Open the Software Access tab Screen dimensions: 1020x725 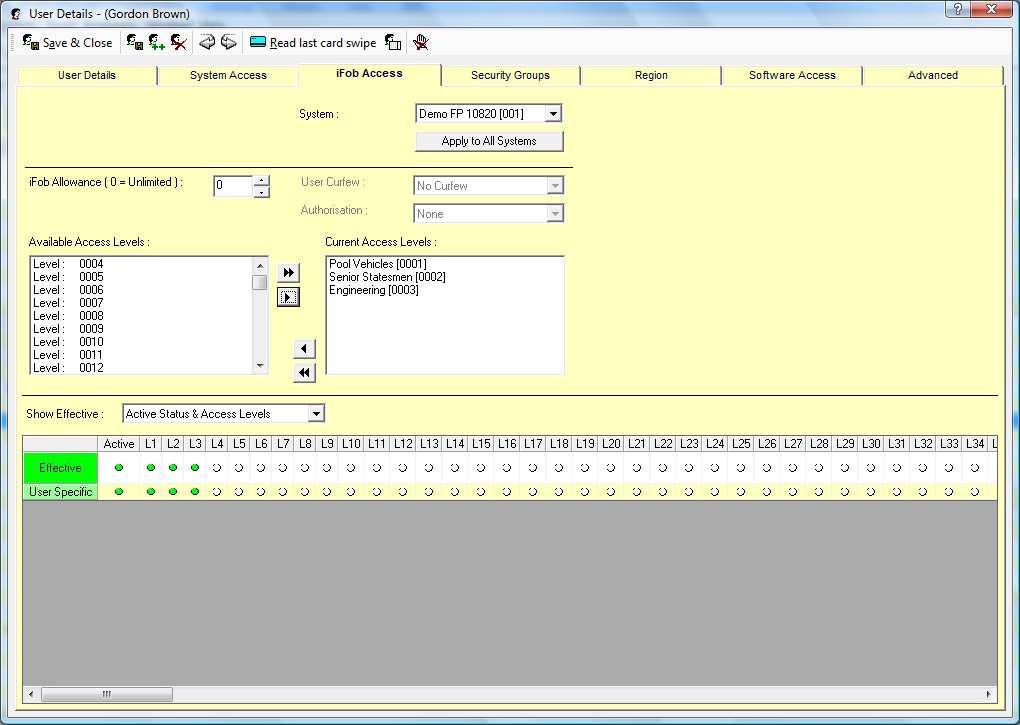point(792,75)
